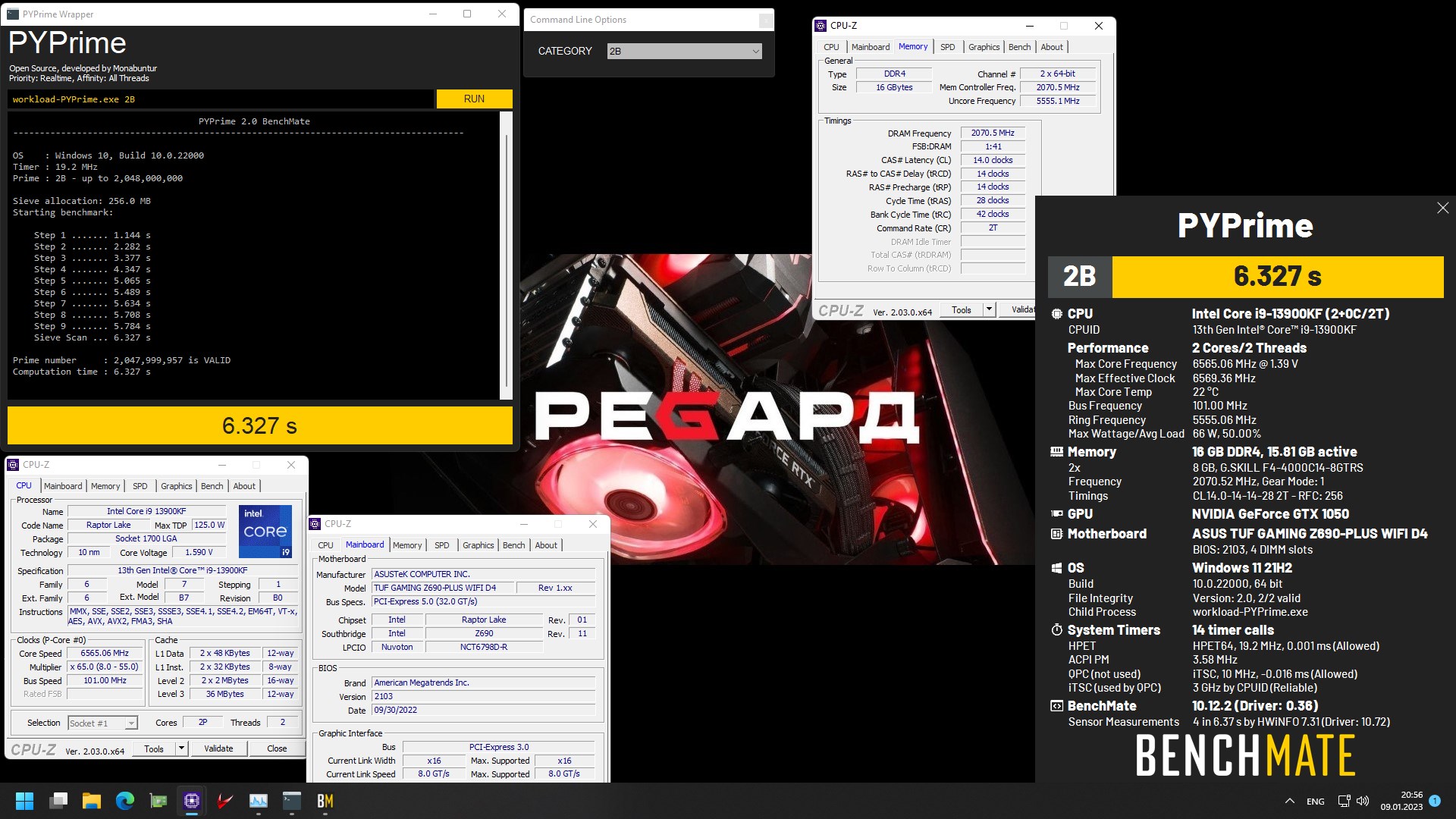The height and width of the screenshot is (819, 1456).
Task: Open the CPU-Z app from the taskbar
Action: [x=192, y=801]
